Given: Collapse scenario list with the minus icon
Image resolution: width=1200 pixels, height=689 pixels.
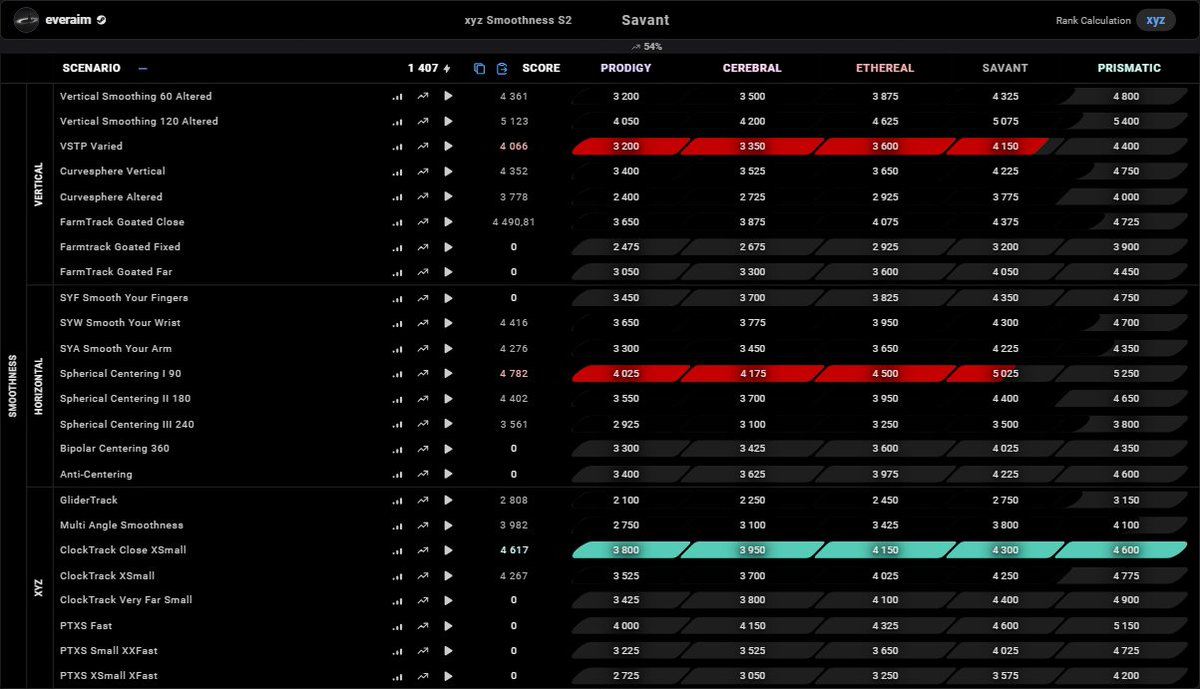Looking at the screenshot, I should pyautogui.click(x=143, y=68).
